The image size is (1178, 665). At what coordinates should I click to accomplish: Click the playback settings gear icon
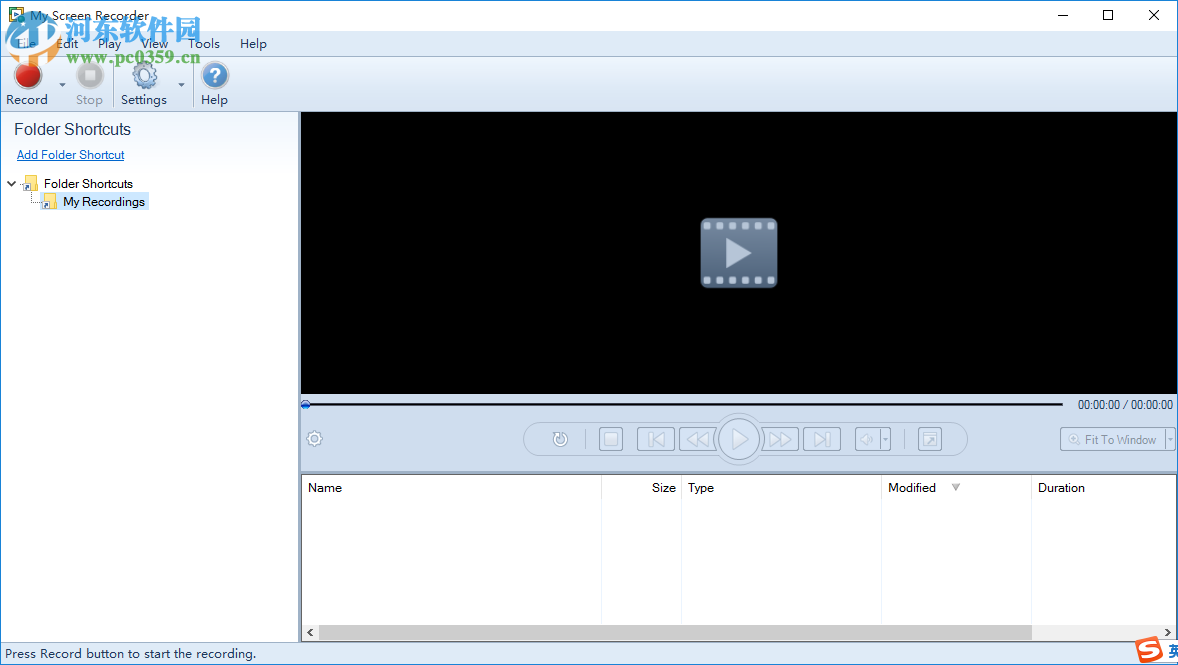tap(314, 438)
